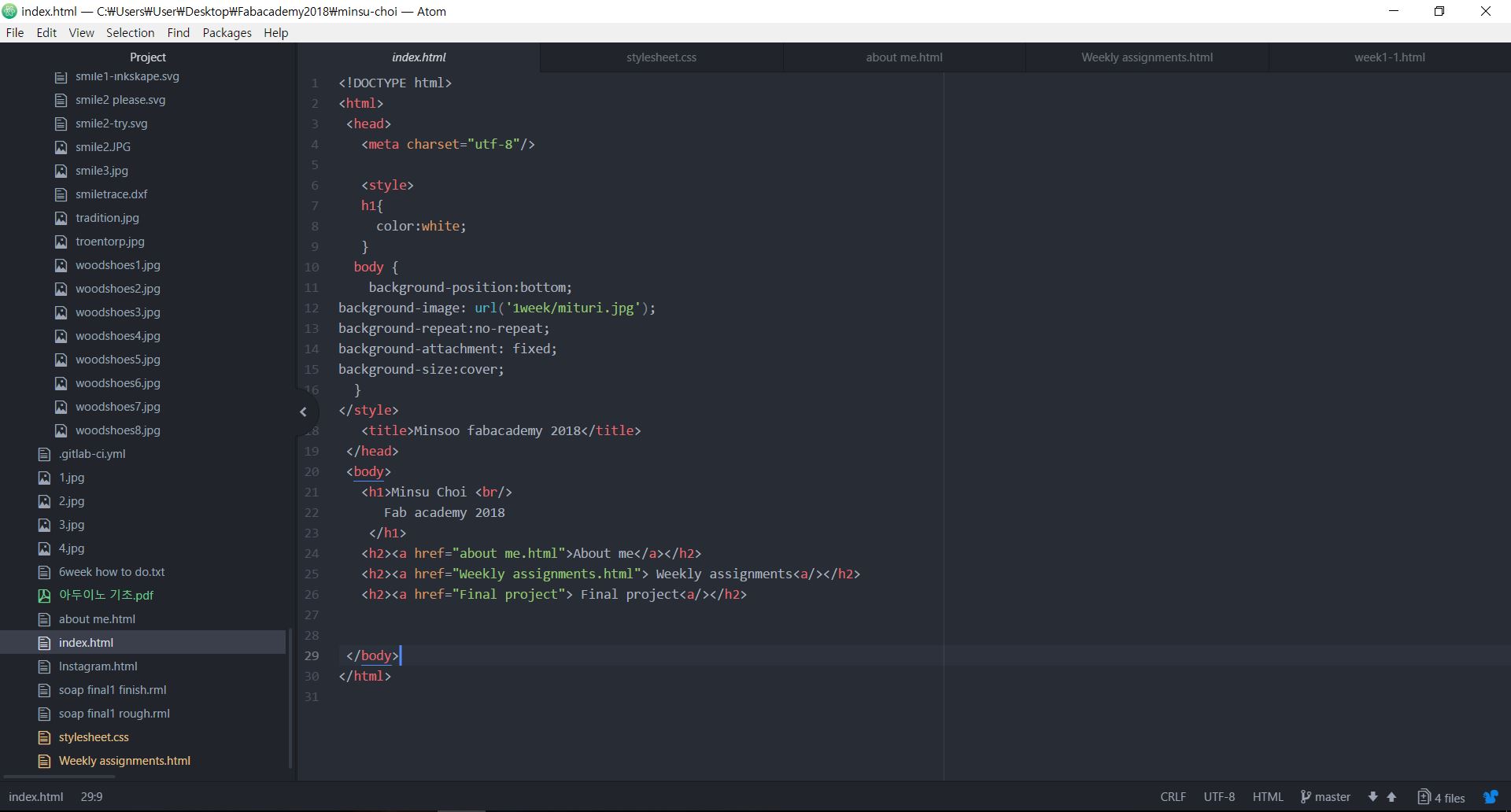This screenshot has width=1511, height=812.
Task: Open smile2-try.svg from the tree
Action: coord(111,124)
